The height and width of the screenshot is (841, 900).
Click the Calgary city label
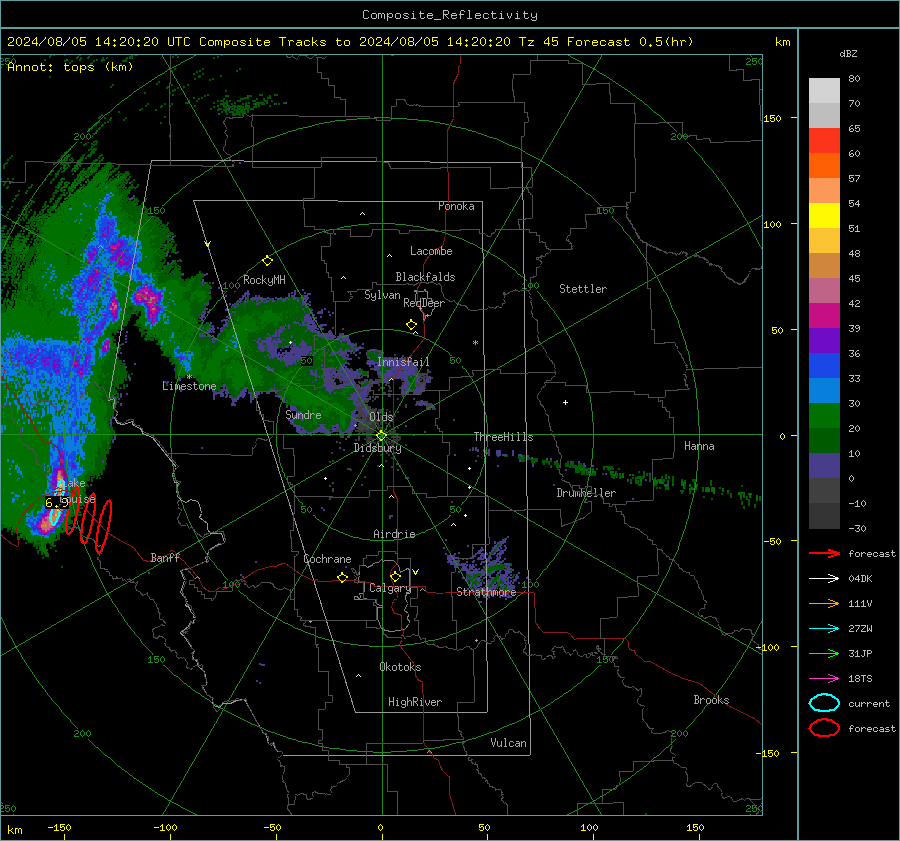(390, 588)
